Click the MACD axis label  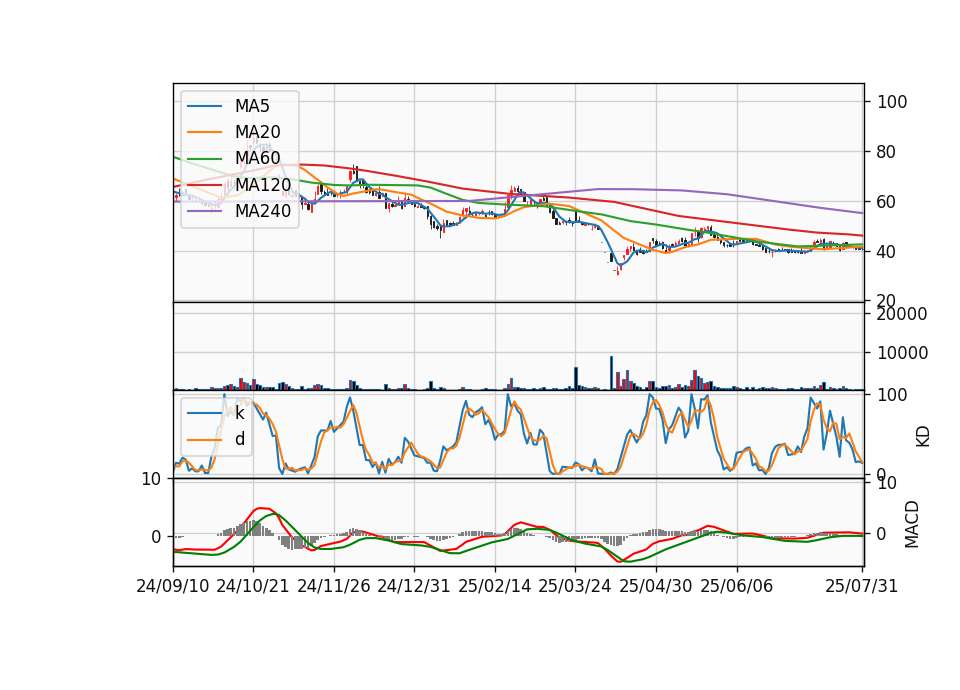[x=912, y=524]
